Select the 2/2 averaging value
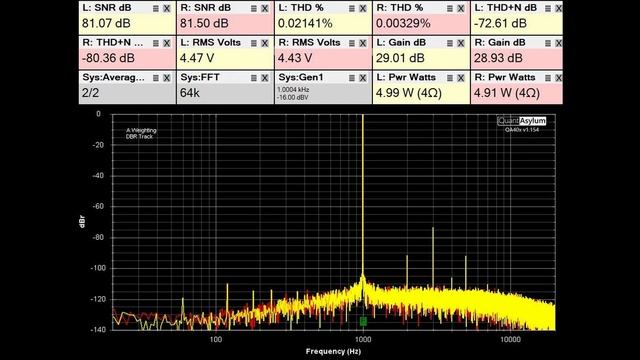Screen dimensions: 640x360 pyautogui.click(x=90, y=93)
